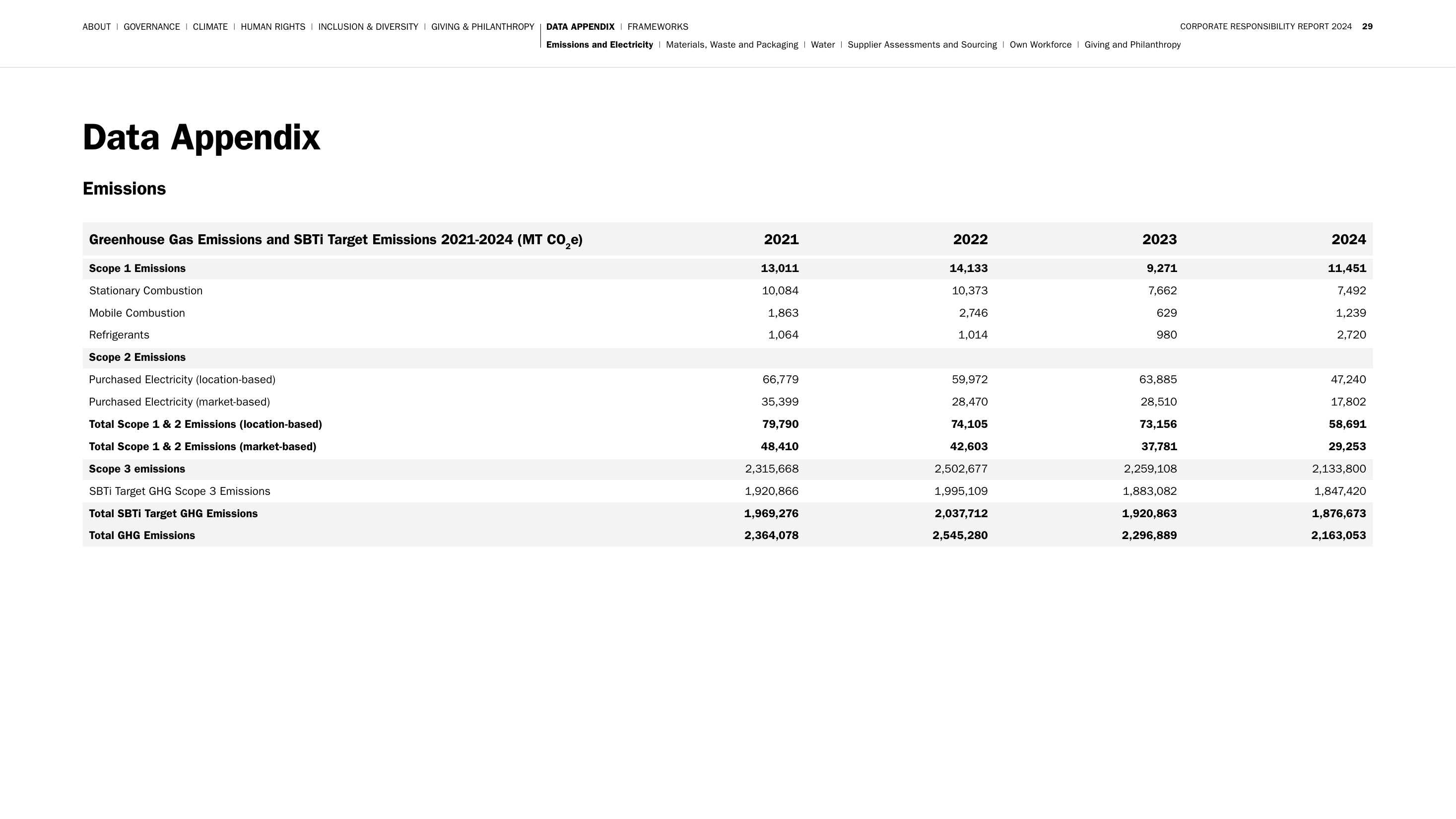Click the Data Appendix page title

point(201,138)
